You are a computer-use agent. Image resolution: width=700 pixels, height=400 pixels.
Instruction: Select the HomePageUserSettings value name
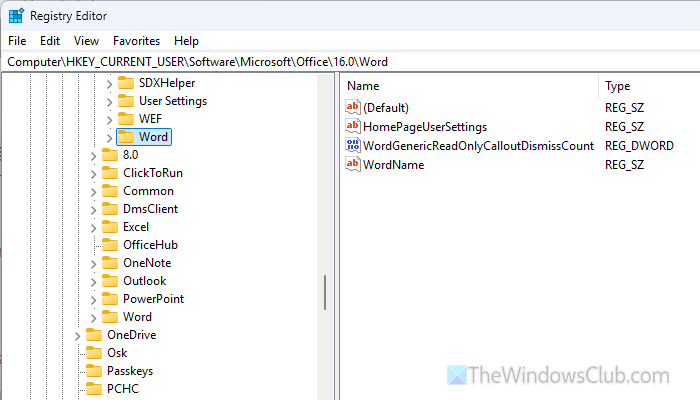click(425, 127)
